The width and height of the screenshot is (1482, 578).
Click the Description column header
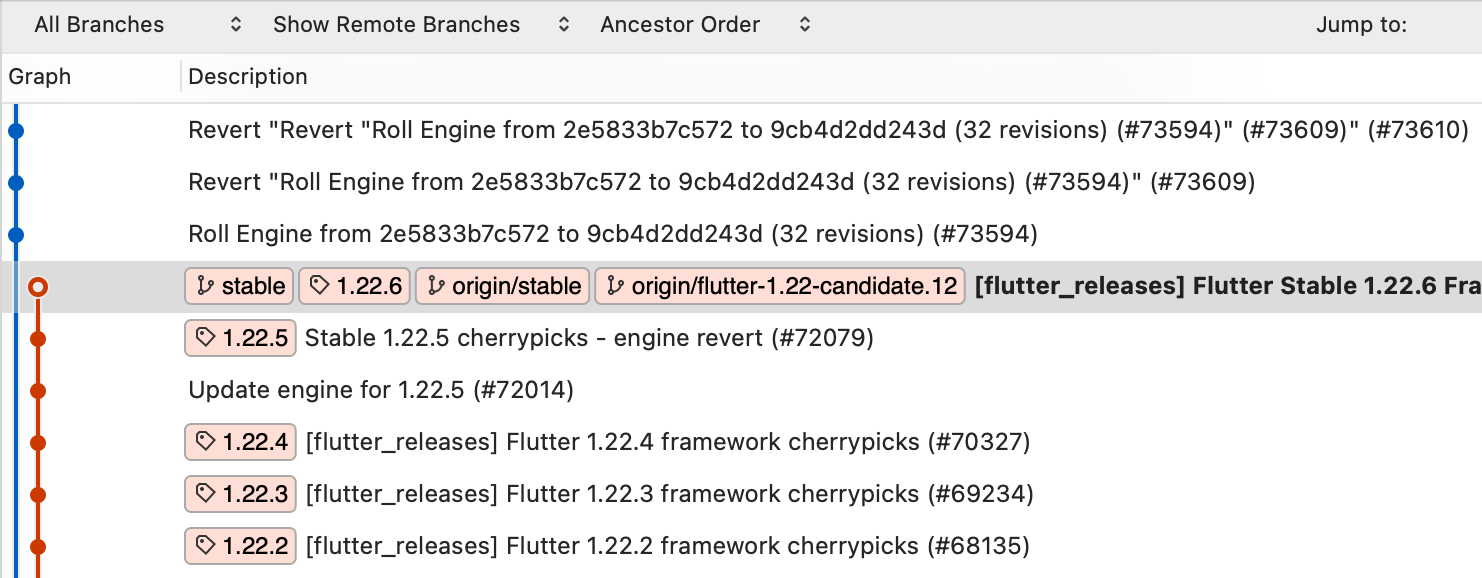pyautogui.click(x=248, y=77)
